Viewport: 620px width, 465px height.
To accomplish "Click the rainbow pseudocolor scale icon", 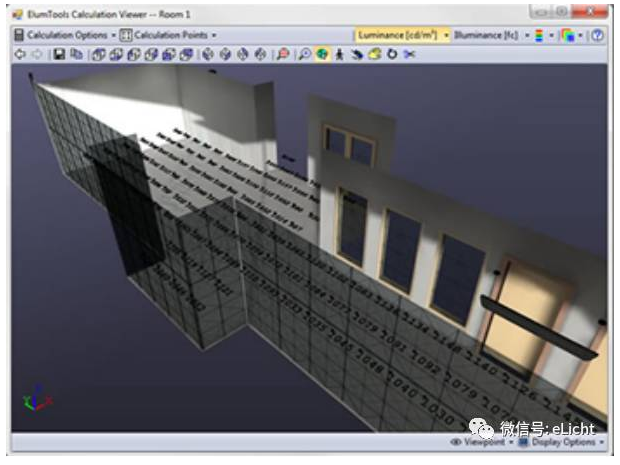I will click(x=539, y=35).
